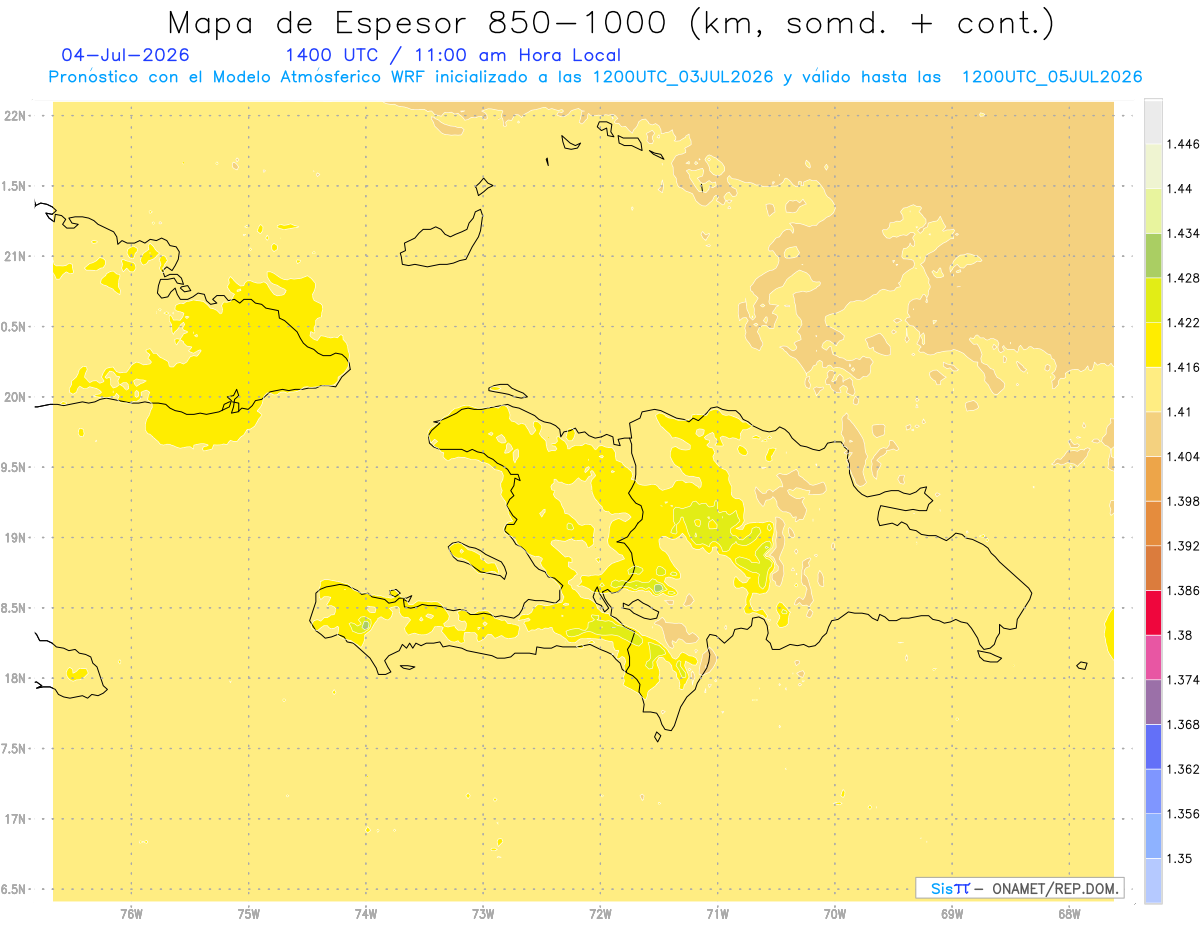Click the 'ONAMET/REP.DOM.' credit box
Screen dimensions: 1200x927
[x=1019, y=888]
